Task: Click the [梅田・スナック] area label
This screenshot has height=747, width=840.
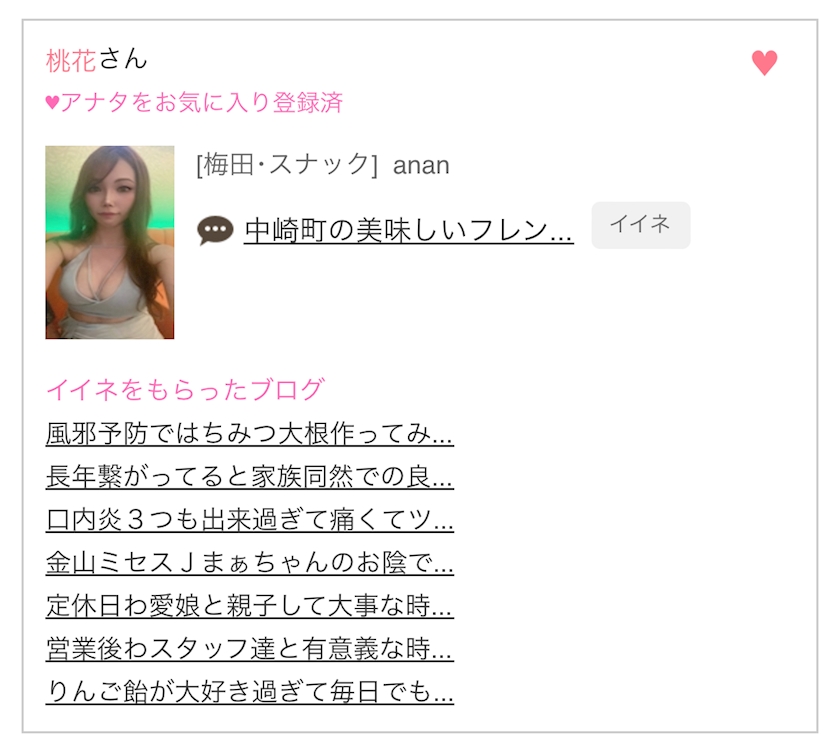Action: point(287,165)
